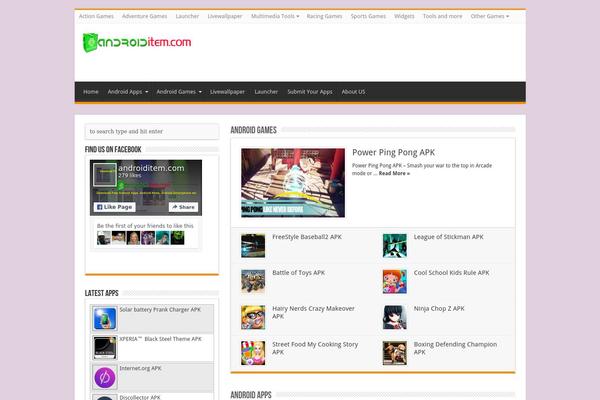600x400 pixels.
Task: Open the About US page
Action: pyautogui.click(x=353, y=92)
